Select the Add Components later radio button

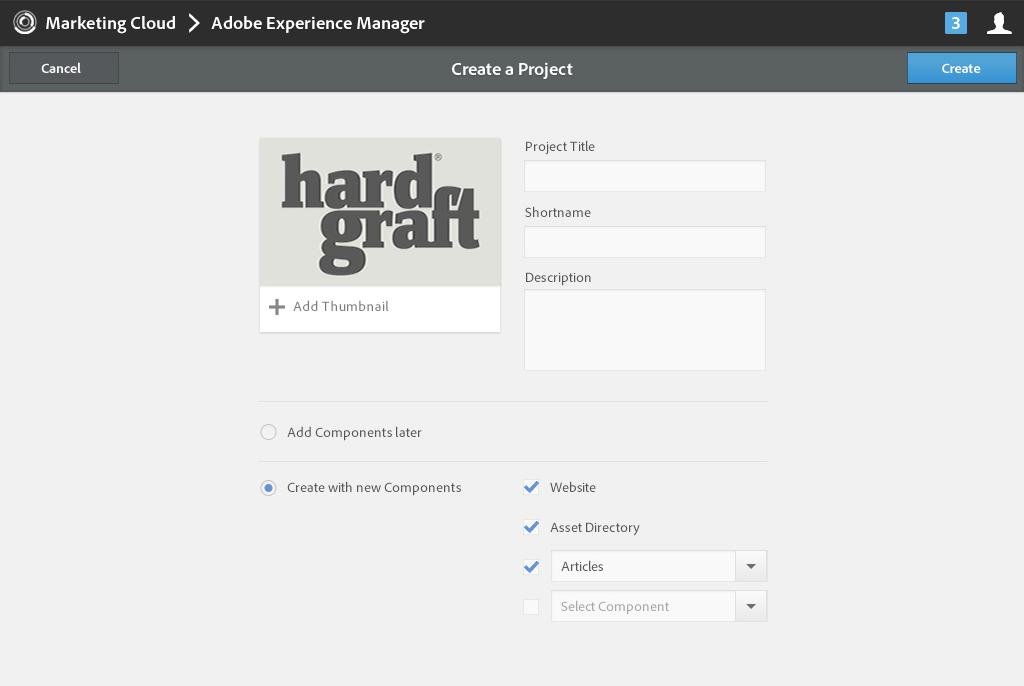click(x=268, y=433)
